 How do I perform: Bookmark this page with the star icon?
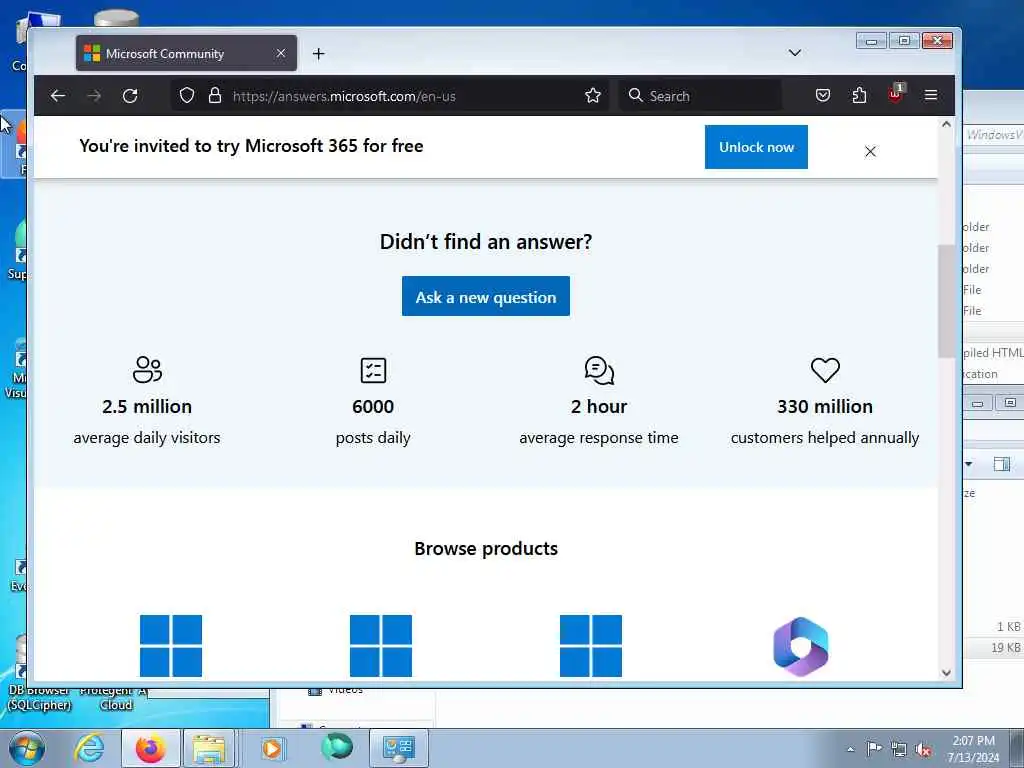[593, 96]
